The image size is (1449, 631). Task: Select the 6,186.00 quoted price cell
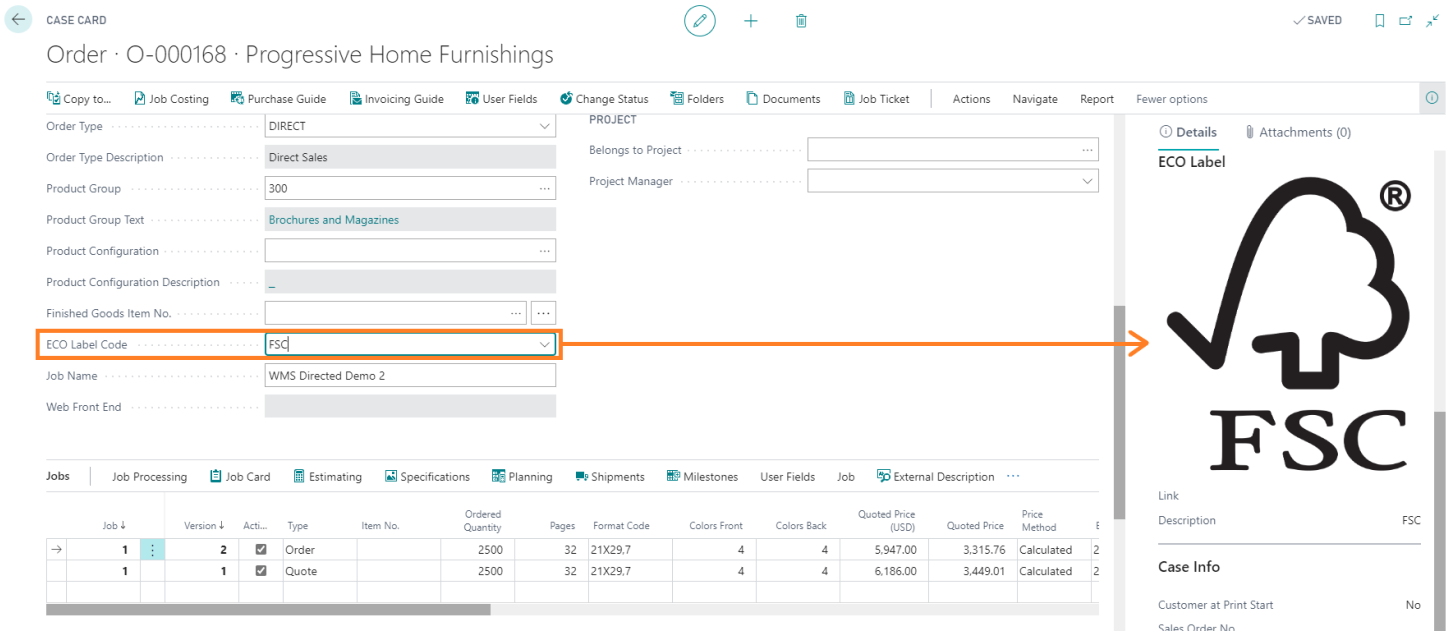[x=884, y=571]
